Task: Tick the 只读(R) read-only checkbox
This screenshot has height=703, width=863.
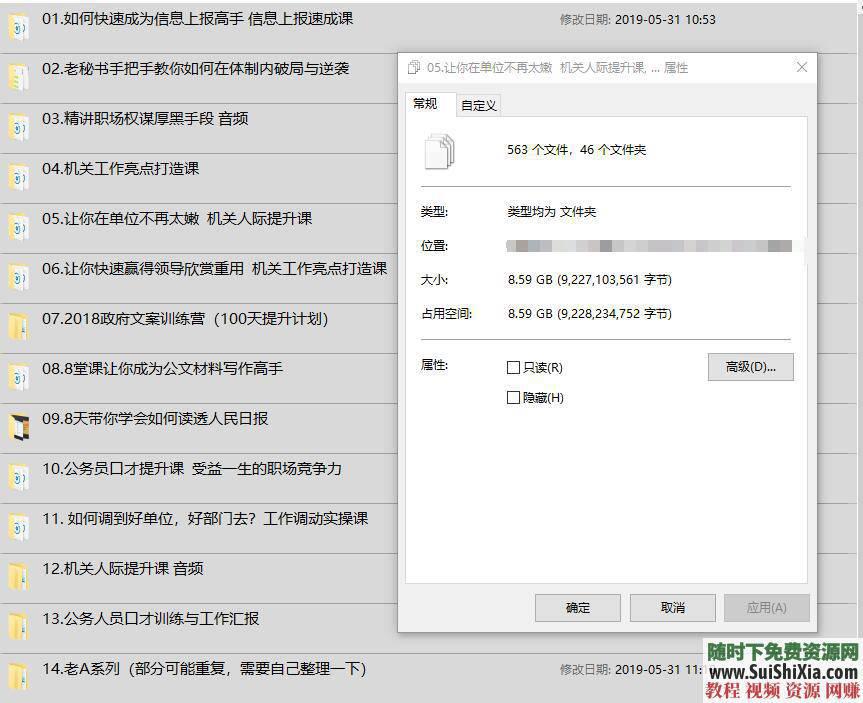Action: click(x=513, y=367)
